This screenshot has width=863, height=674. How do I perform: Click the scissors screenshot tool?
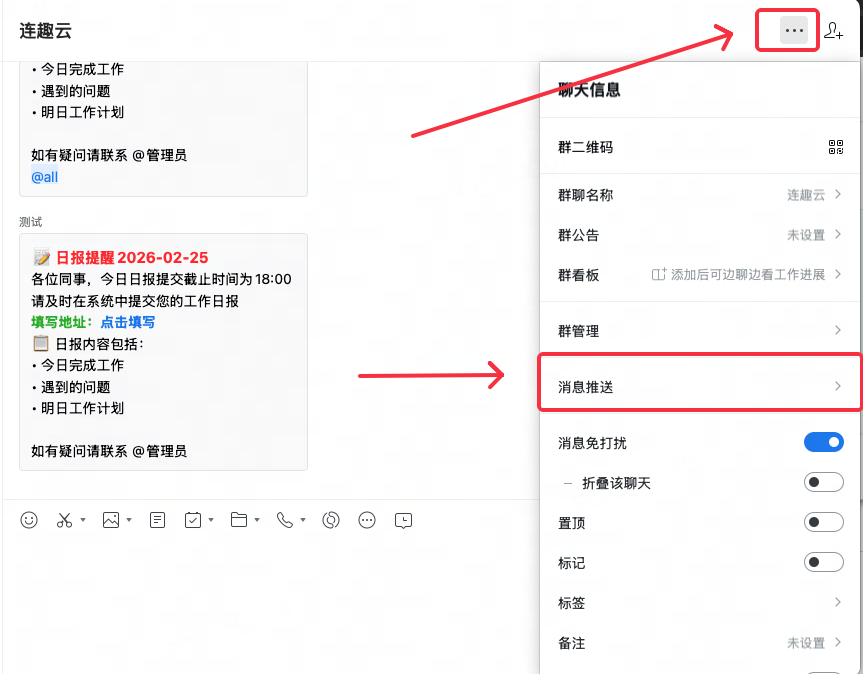click(x=65, y=520)
